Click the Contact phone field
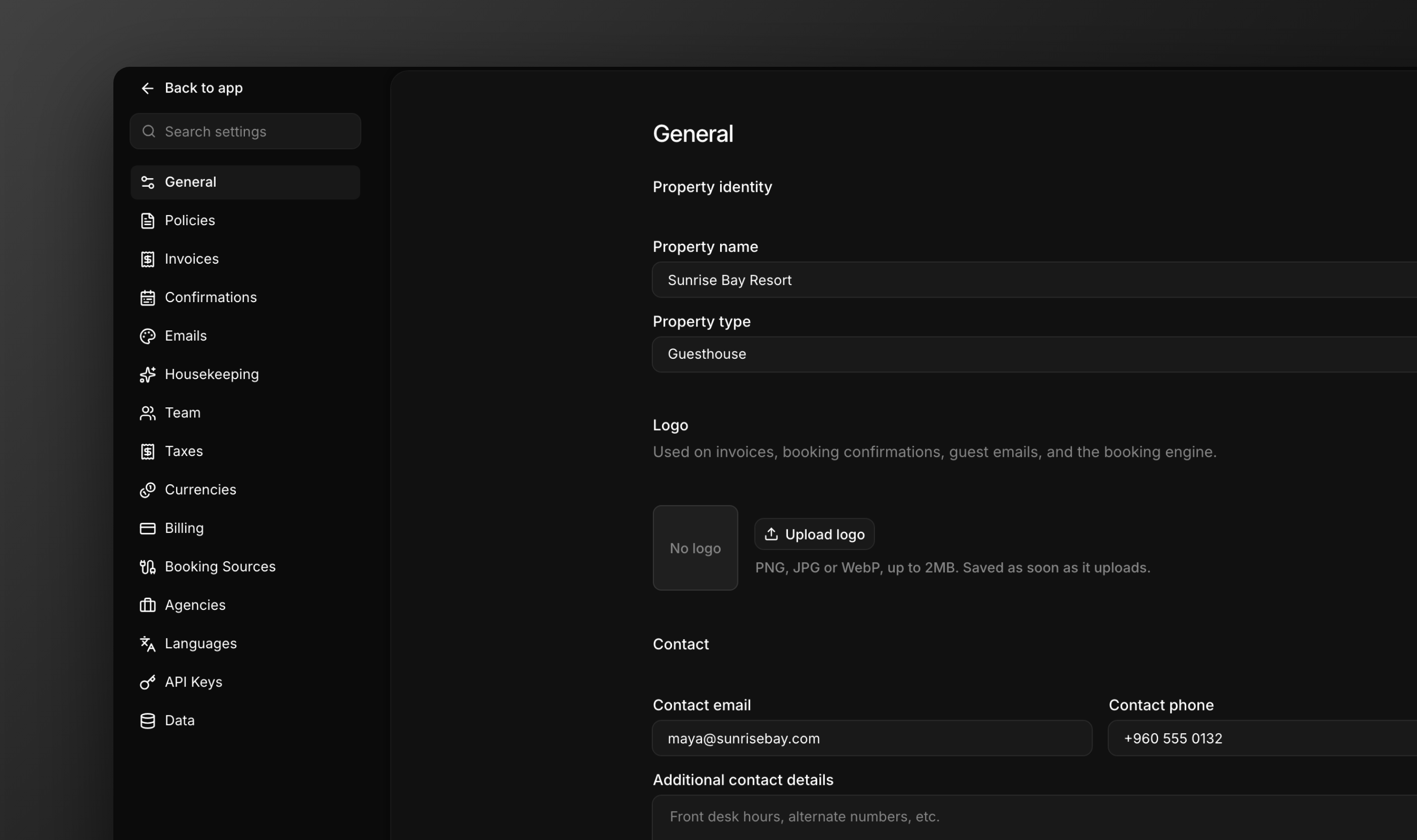1417x840 pixels. (x=1263, y=739)
